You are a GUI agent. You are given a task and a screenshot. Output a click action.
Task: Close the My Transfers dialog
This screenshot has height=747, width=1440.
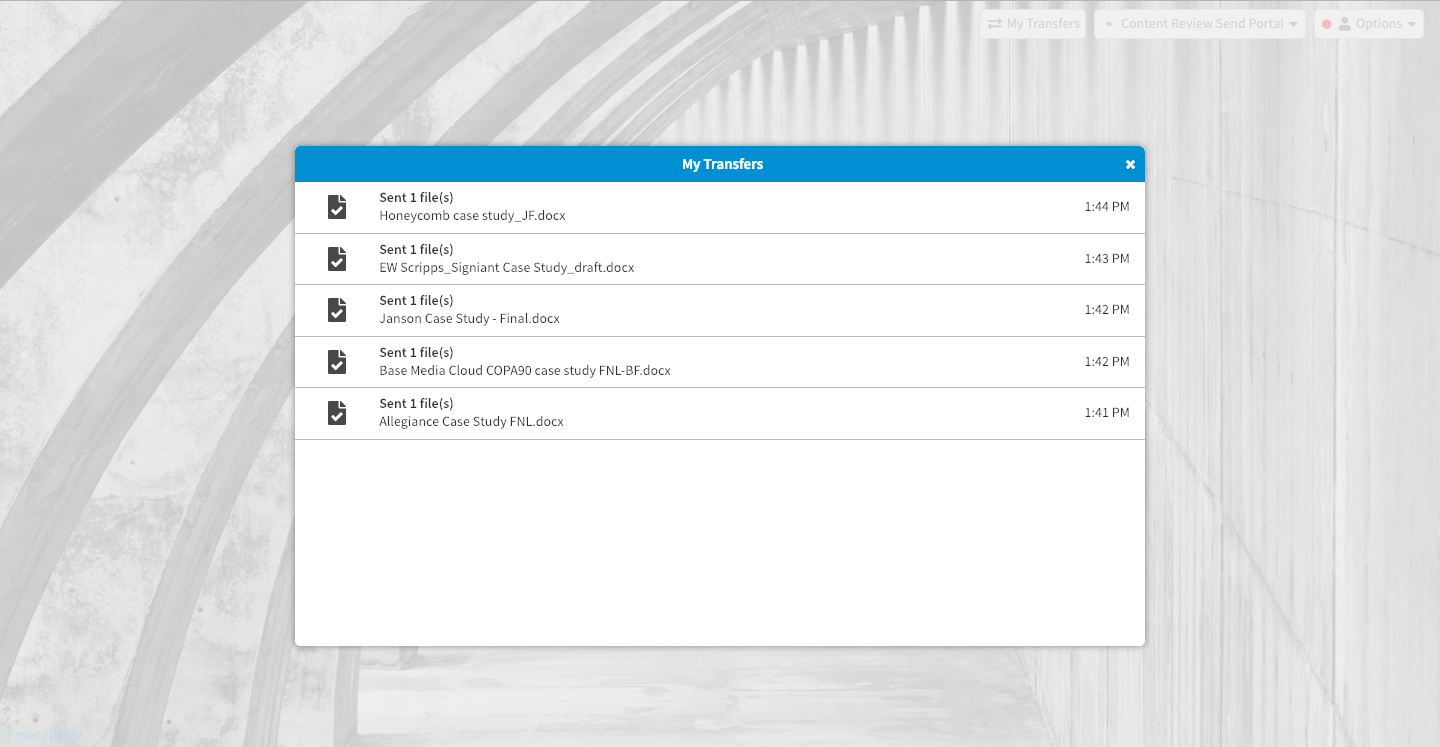point(1130,164)
